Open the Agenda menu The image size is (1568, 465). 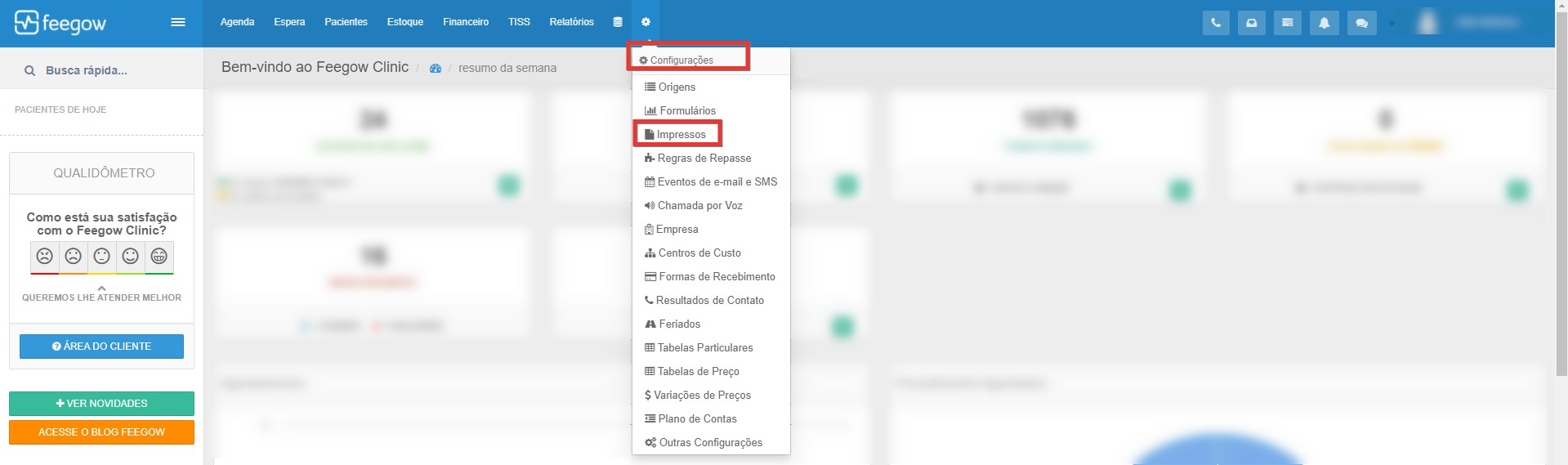pyautogui.click(x=238, y=22)
